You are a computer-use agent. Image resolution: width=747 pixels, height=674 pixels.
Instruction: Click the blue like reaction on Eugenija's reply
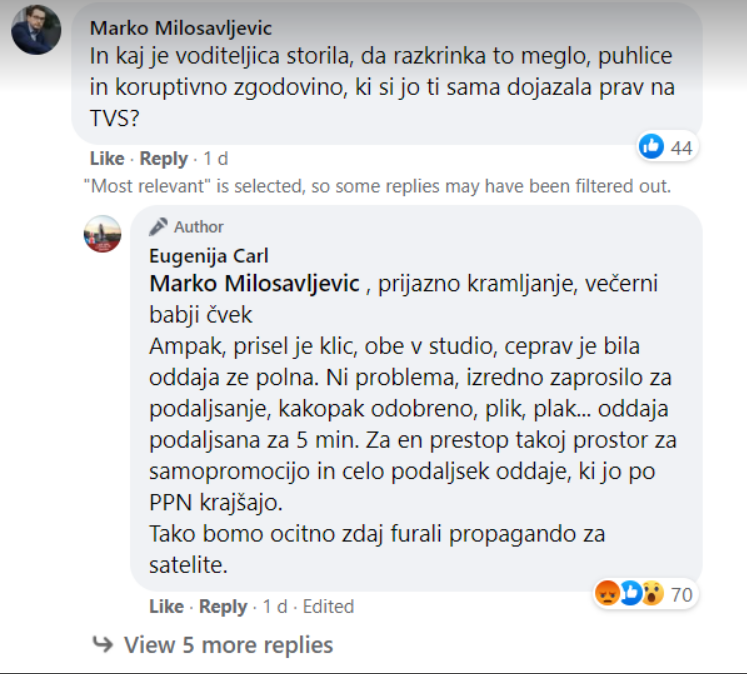coord(630,594)
